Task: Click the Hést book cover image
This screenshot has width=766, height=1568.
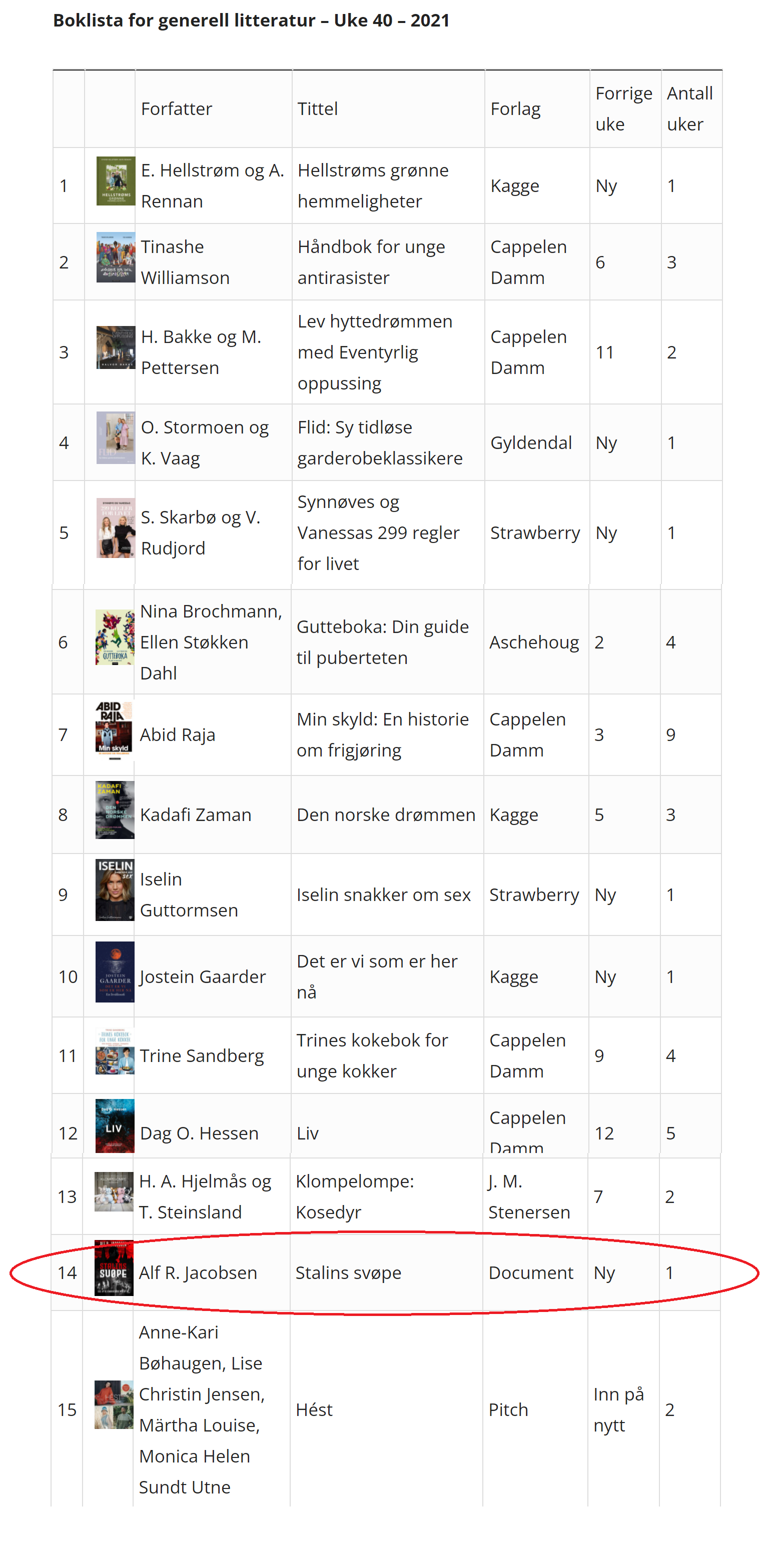Action: point(114,1405)
